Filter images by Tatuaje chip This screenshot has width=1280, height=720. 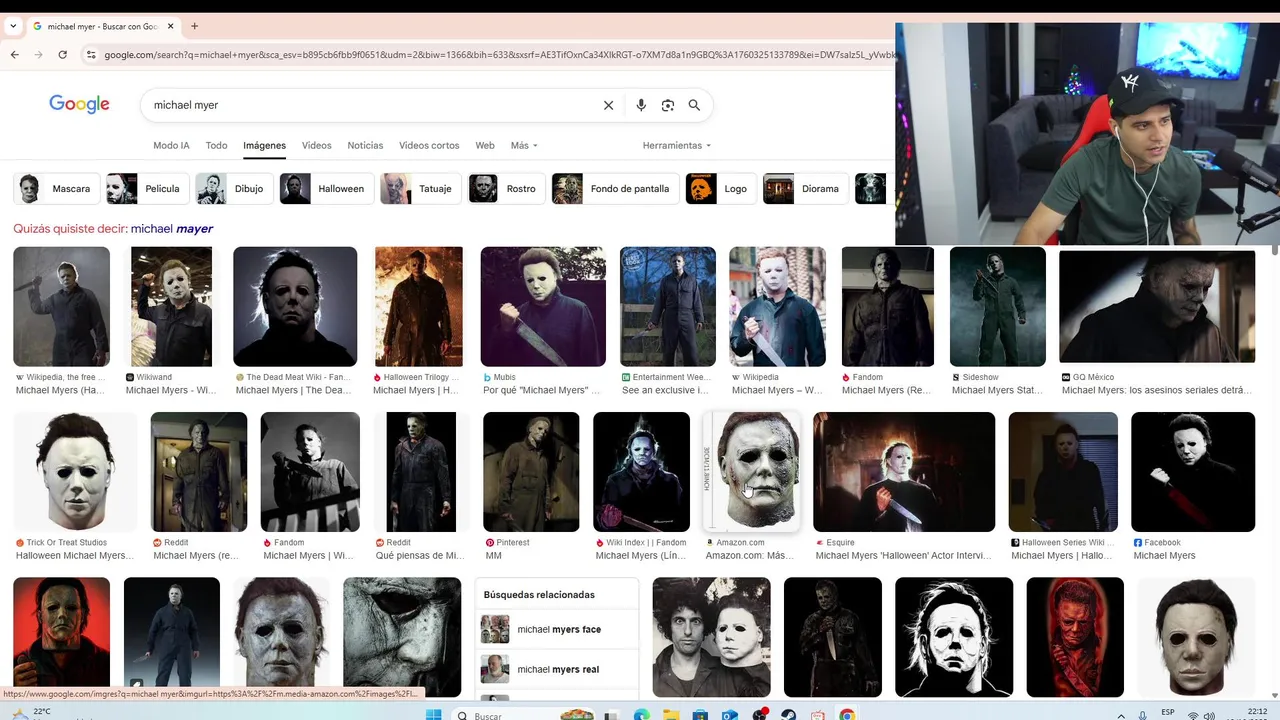[421, 188]
